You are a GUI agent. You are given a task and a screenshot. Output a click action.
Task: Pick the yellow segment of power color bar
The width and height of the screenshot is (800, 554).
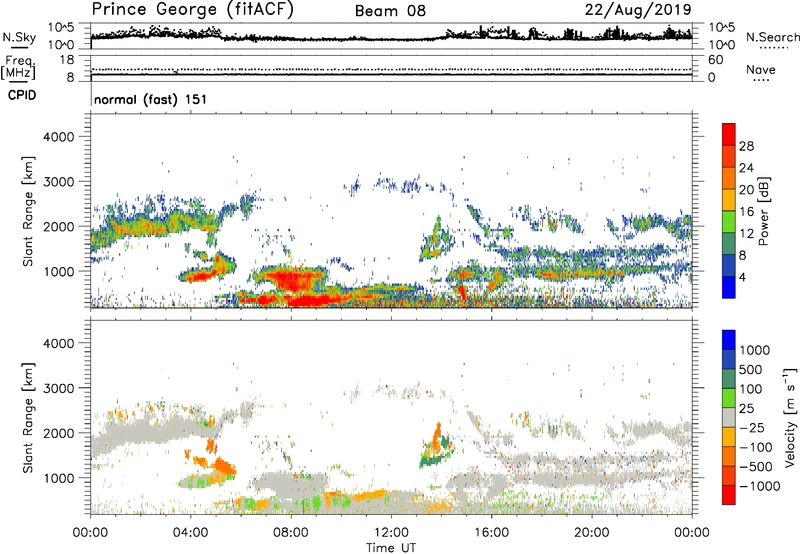pos(729,199)
